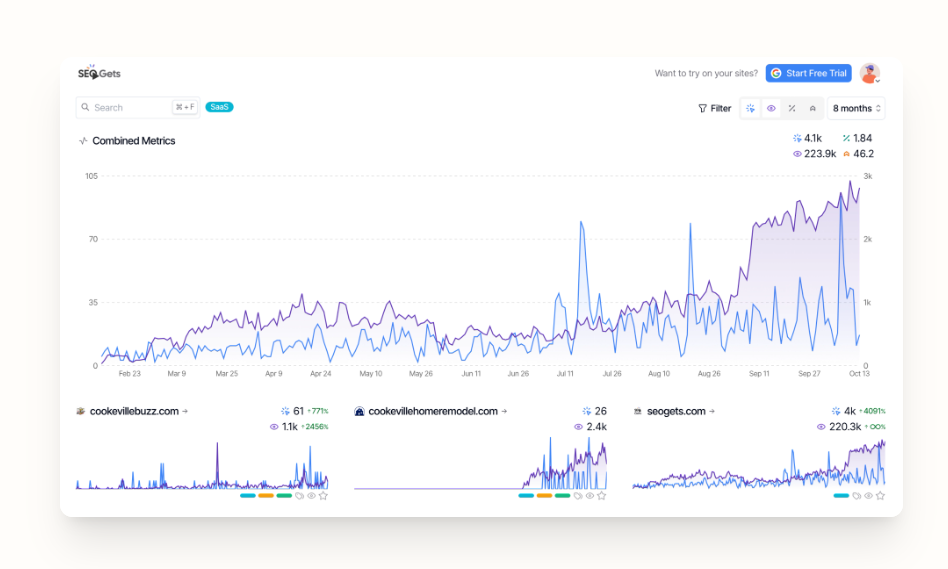Image resolution: width=948 pixels, height=569 pixels.
Task: Select the teal tag swatch on seogets.com
Action: (841, 496)
